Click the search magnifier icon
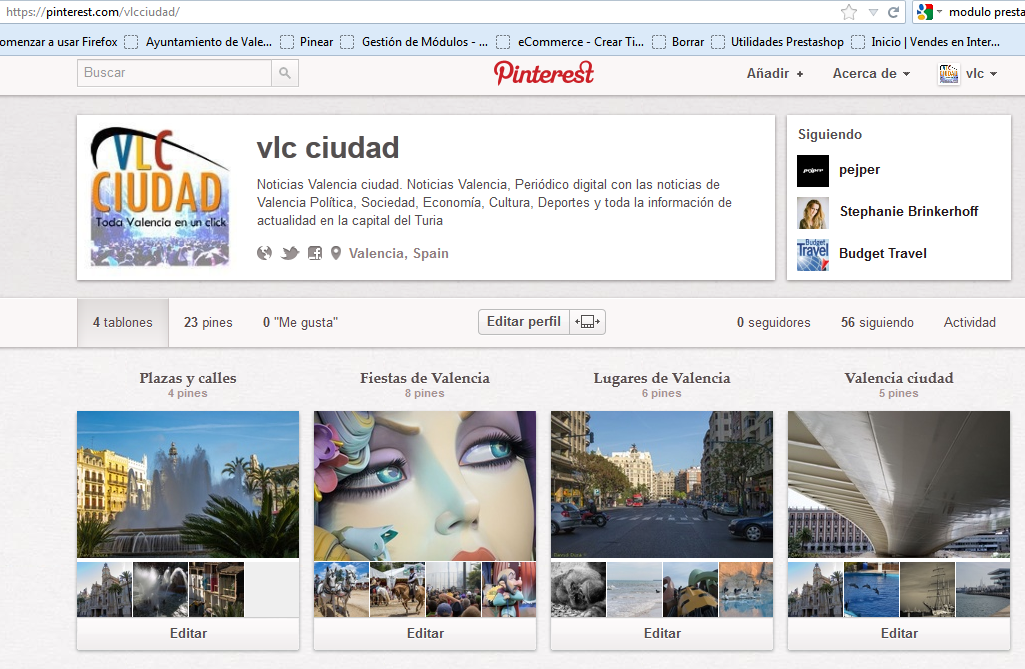 coord(285,73)
